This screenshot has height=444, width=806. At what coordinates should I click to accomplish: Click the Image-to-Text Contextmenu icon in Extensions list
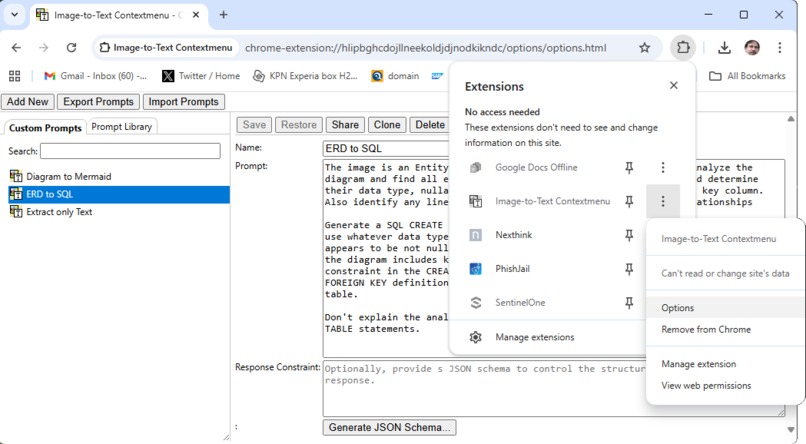point(475,201)
